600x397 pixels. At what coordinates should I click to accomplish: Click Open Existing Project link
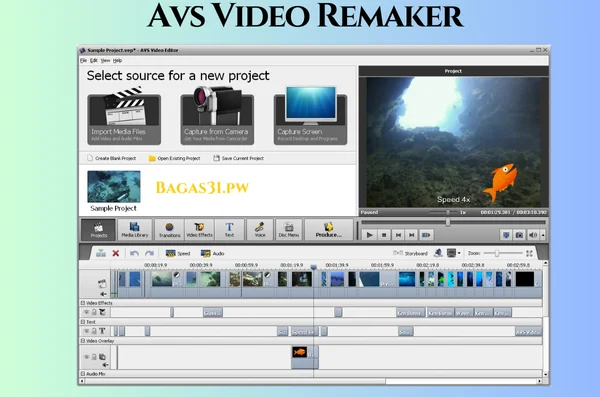(174, 158)
